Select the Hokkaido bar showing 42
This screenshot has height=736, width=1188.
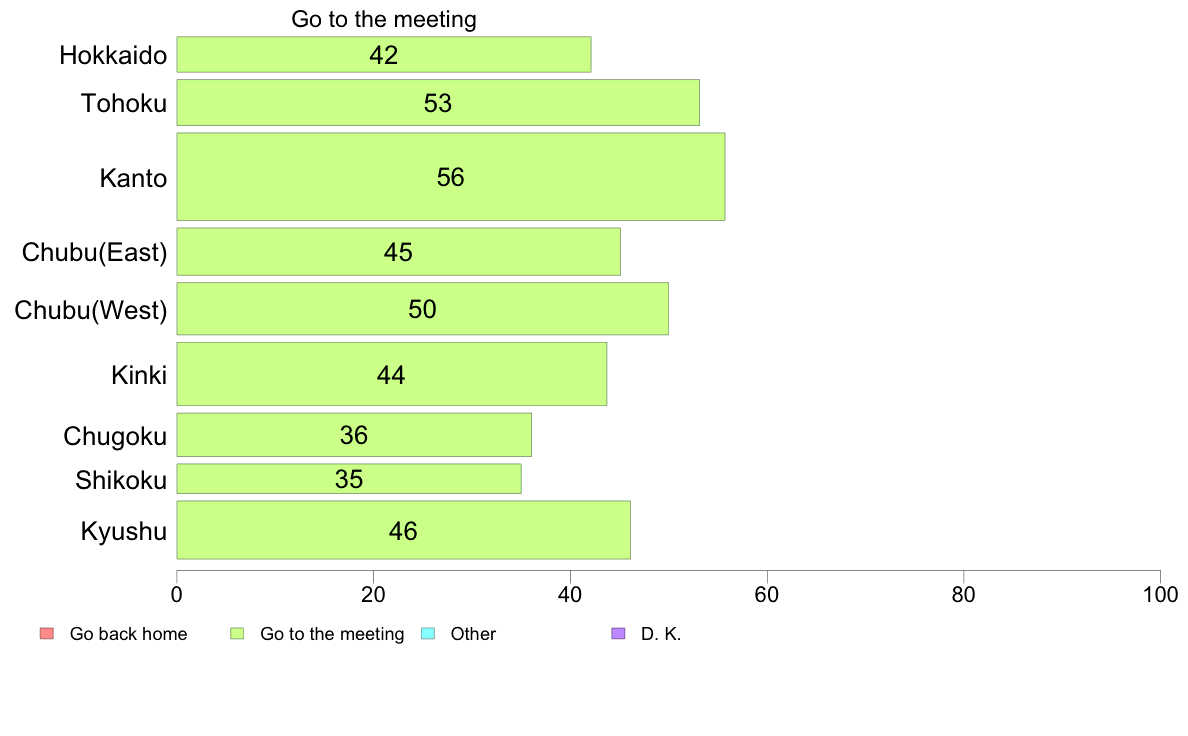(x=384, y=55)
